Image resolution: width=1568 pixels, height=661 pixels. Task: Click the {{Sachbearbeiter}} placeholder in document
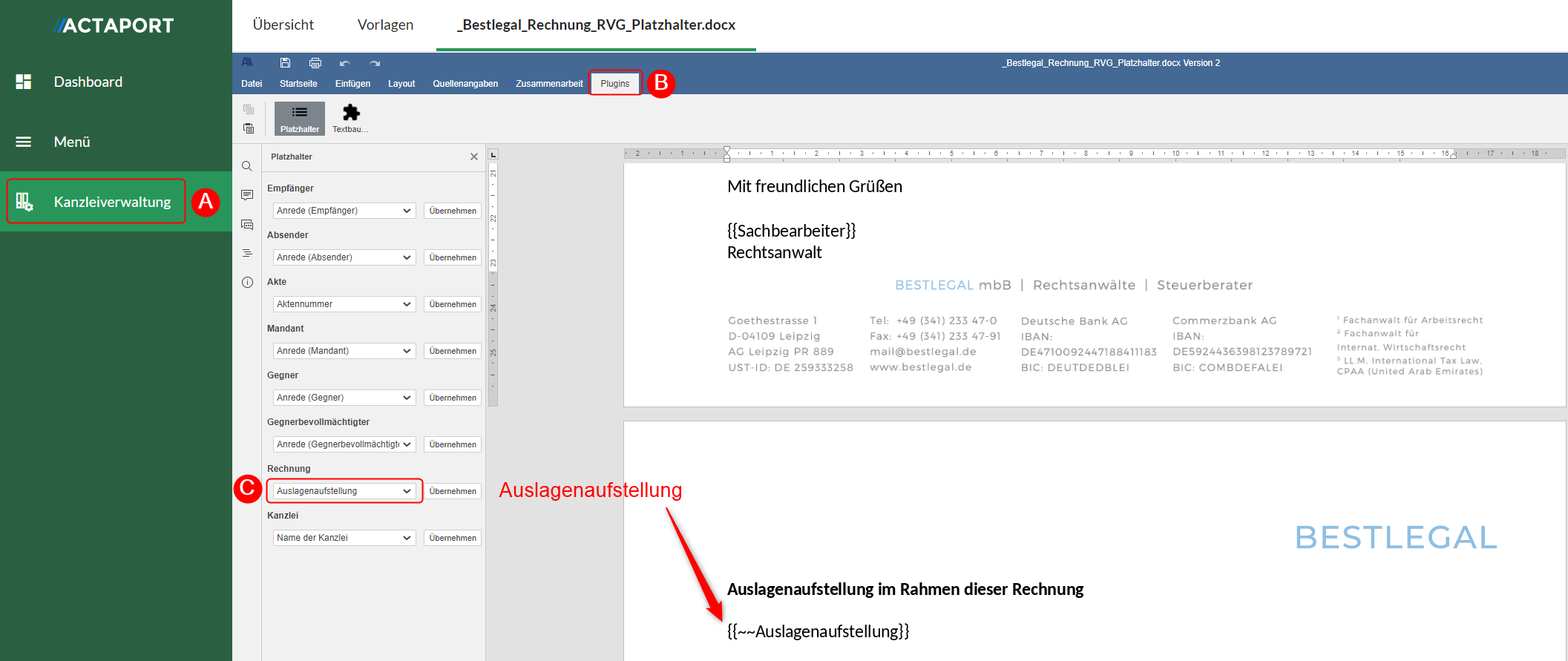coord(792,231)
